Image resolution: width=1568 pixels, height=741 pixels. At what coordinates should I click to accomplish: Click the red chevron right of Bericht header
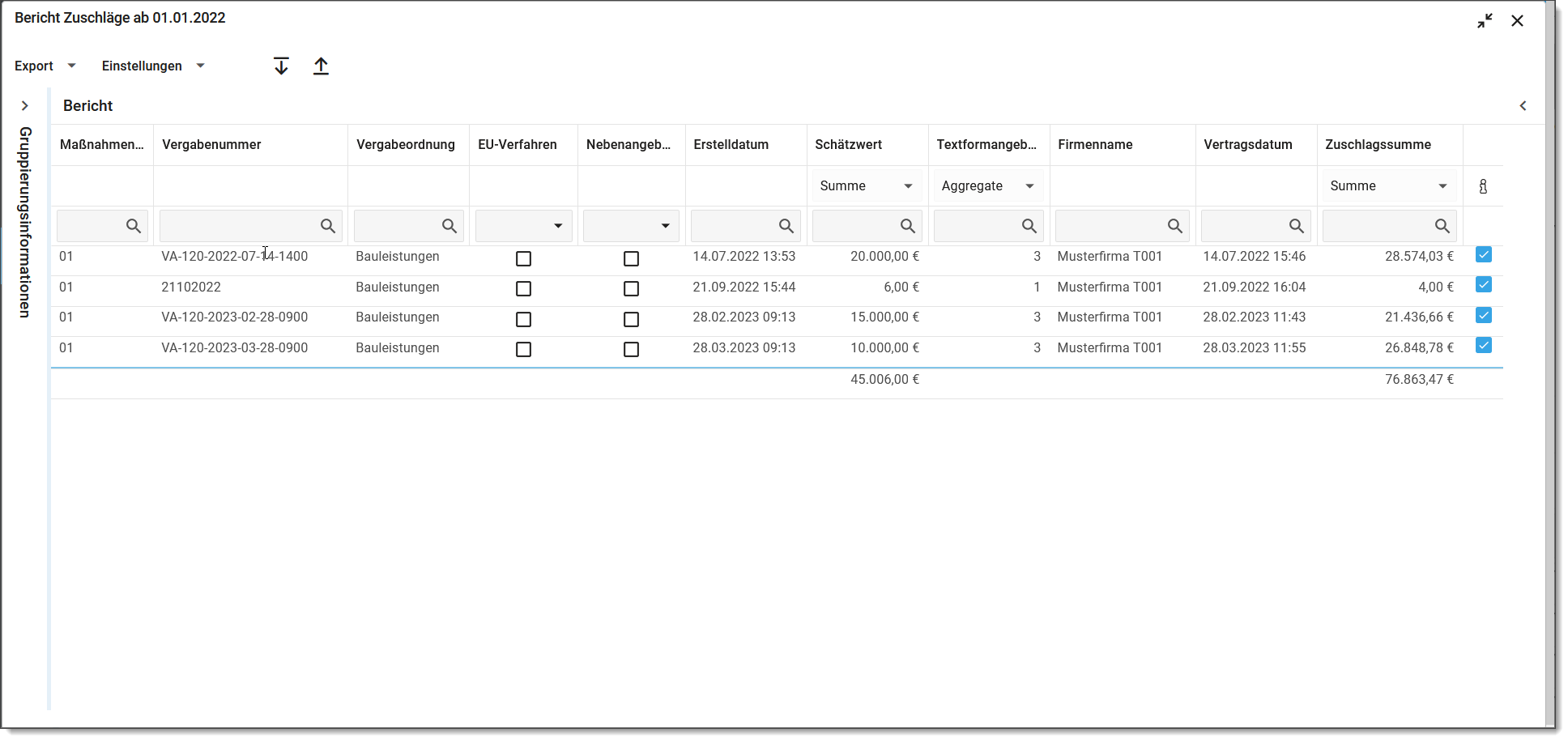click(x=1523, y=106)
